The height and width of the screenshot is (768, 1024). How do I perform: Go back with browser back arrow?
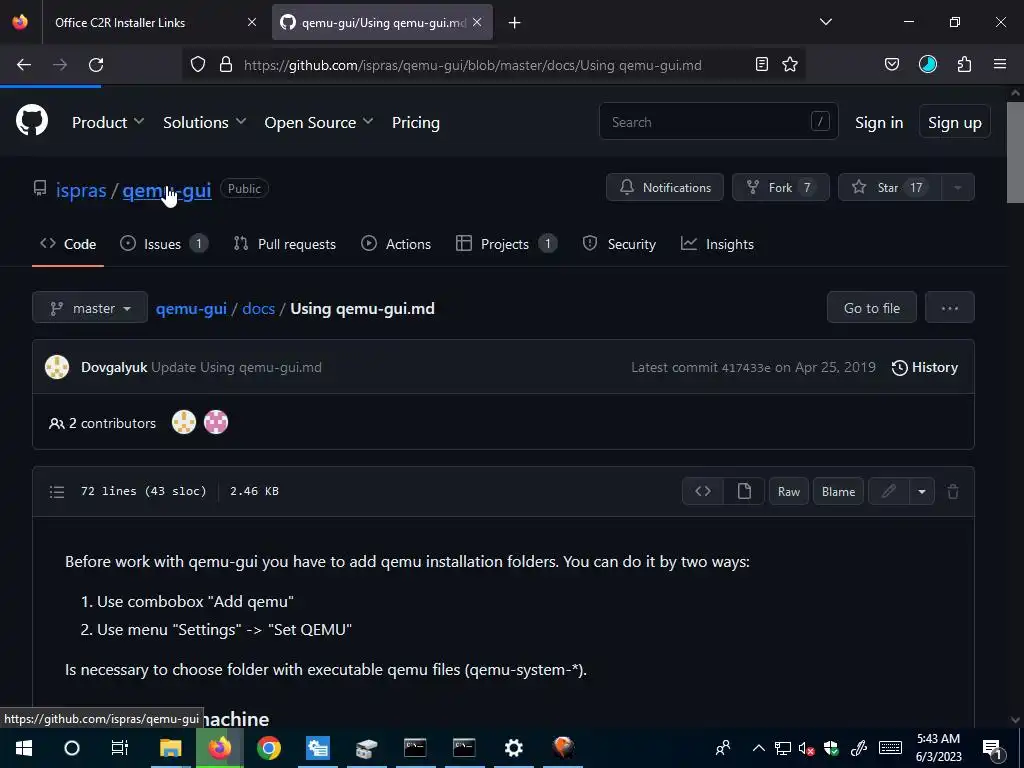click(x=24, y=65)
